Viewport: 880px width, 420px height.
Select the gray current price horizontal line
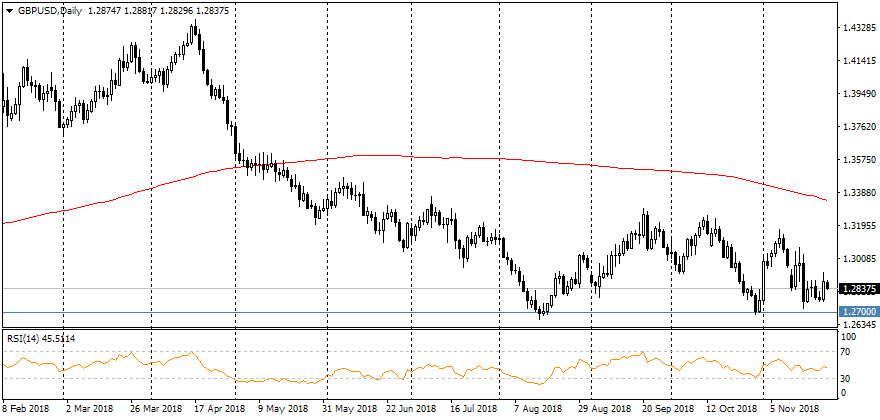click(x=400, y=289)
